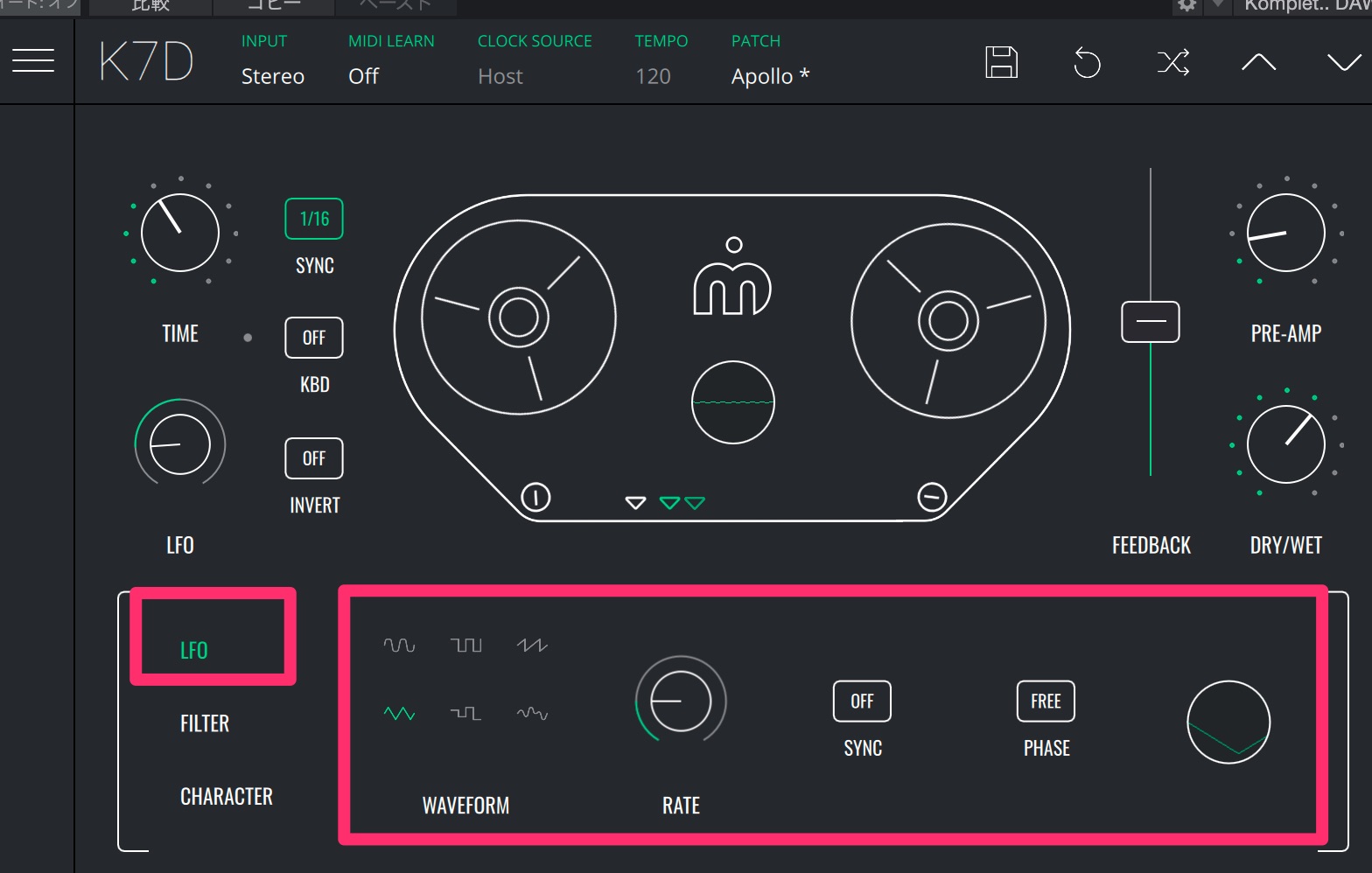Toggle the 1/16 delay SYNC button

click(x=314, y=219)
